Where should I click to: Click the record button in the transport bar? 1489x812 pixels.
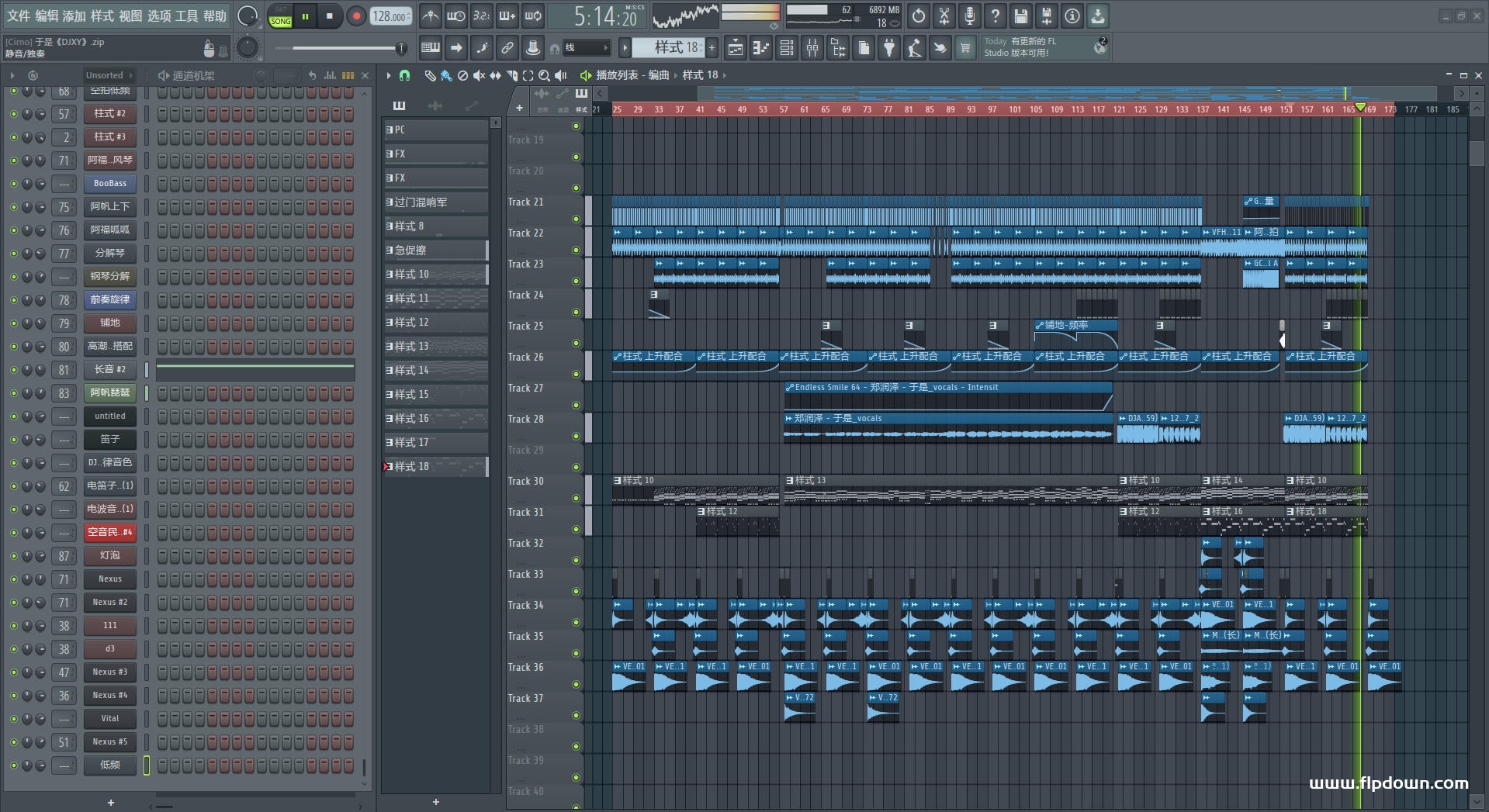pos(356,16)
